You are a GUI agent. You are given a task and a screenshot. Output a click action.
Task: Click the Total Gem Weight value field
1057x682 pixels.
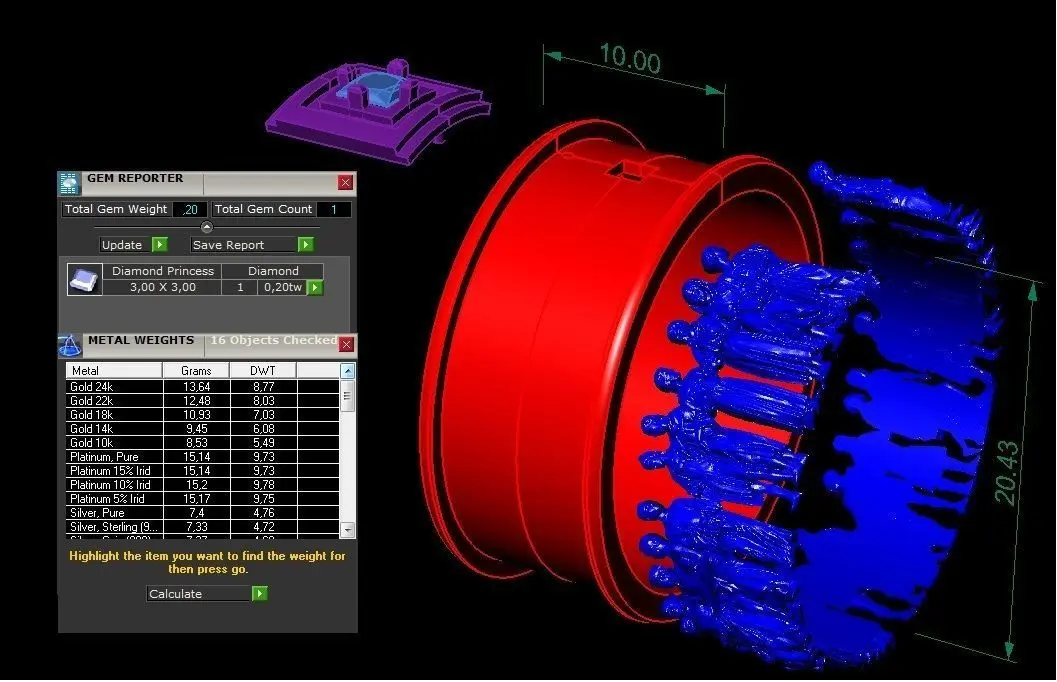coord(189,210)
